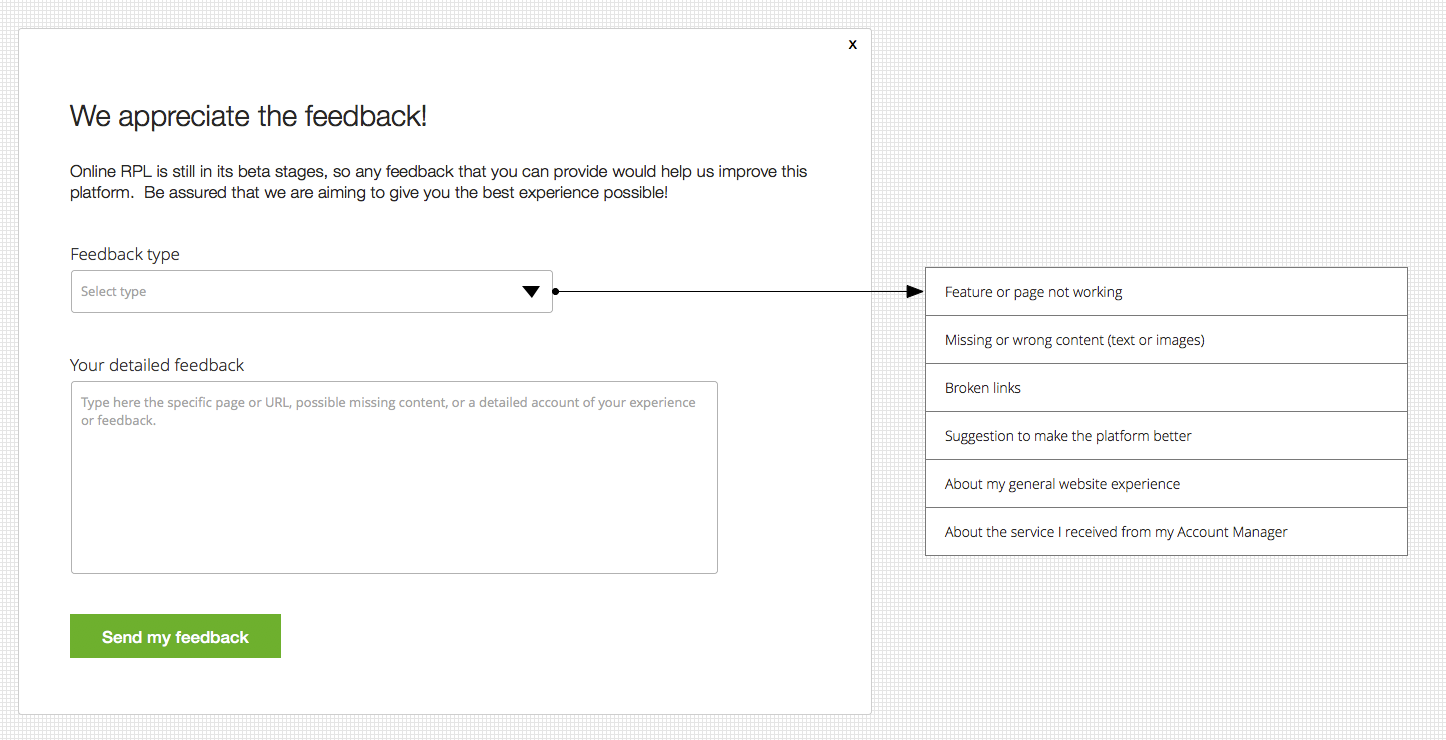The width and height of the screenshot is (1446, 740).
Task: Click the dot at the connector line start
Action: (556, 292)
